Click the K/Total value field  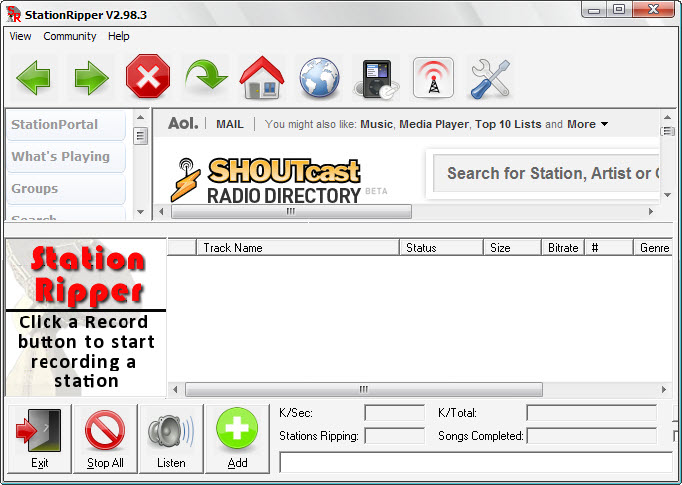(592, 413)
